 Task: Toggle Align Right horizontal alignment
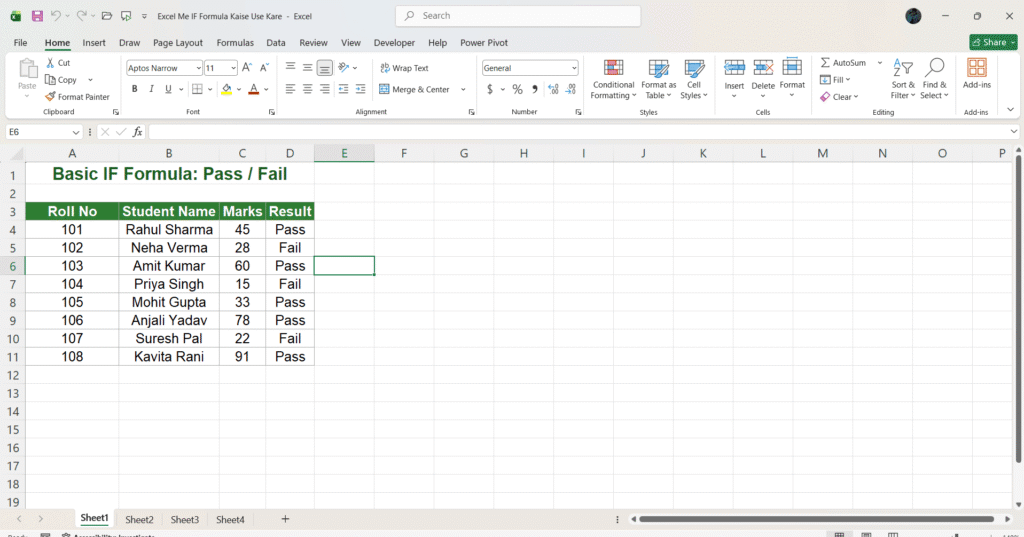(325, 89)
